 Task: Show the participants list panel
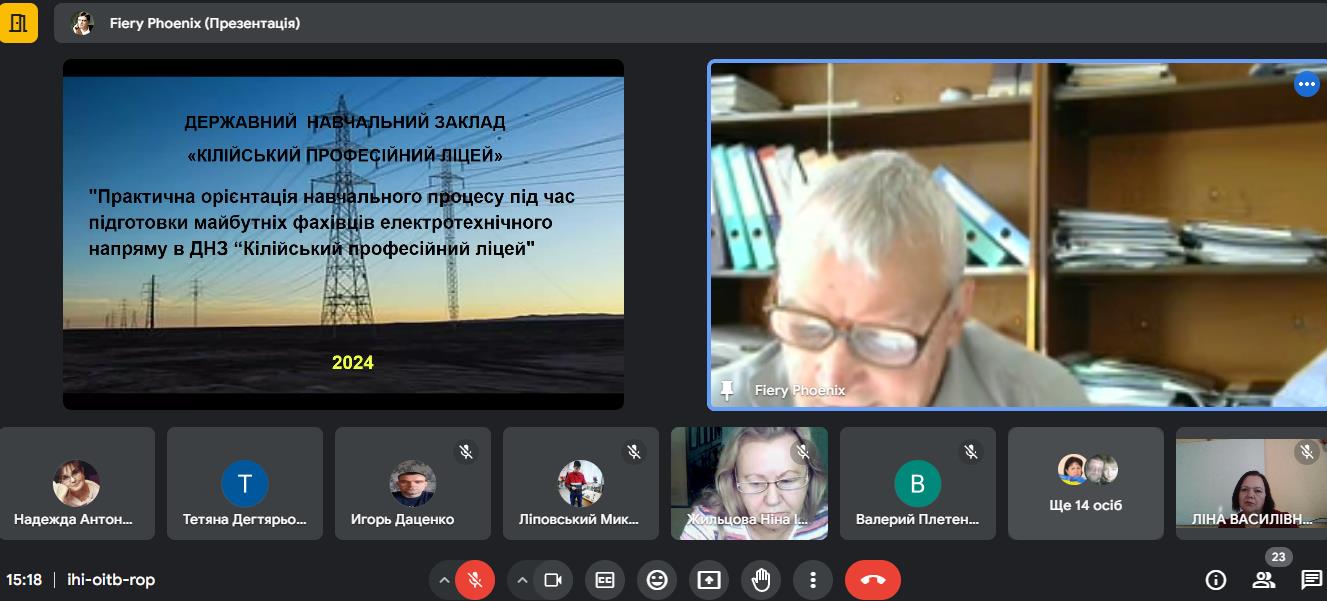(x=1264, y=580)
